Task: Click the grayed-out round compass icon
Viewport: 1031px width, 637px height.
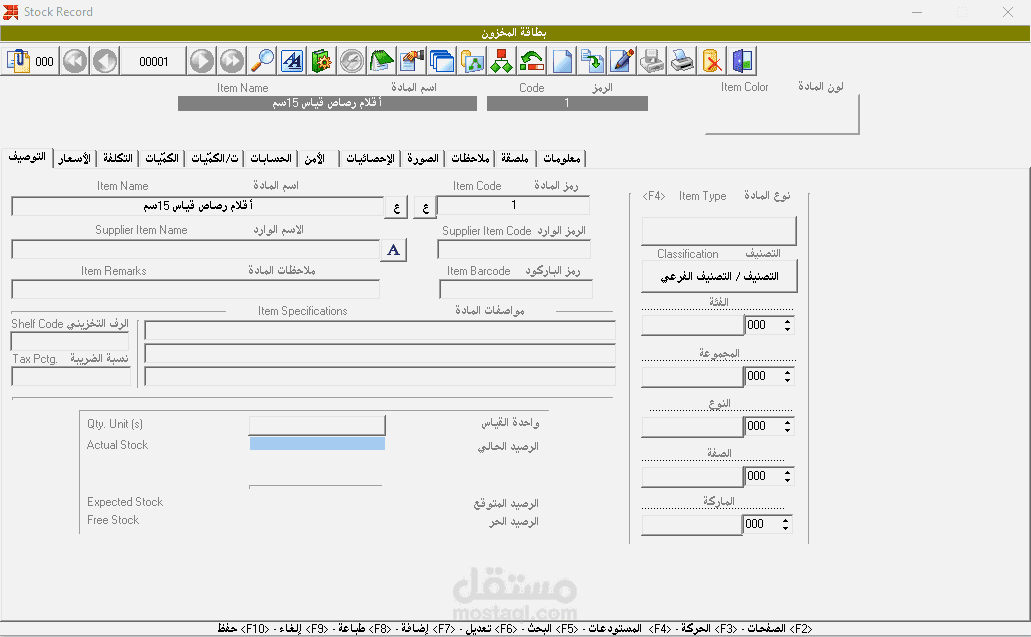Action: point(352,61)
